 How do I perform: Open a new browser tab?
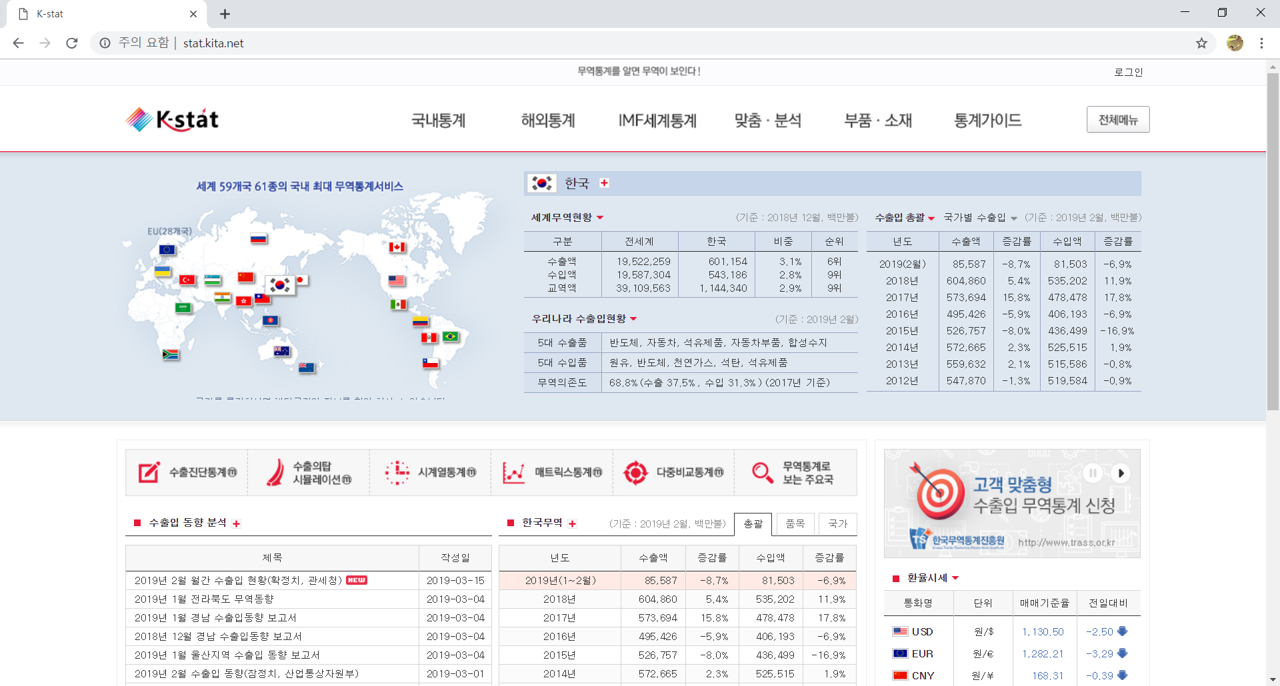(224, 14)
